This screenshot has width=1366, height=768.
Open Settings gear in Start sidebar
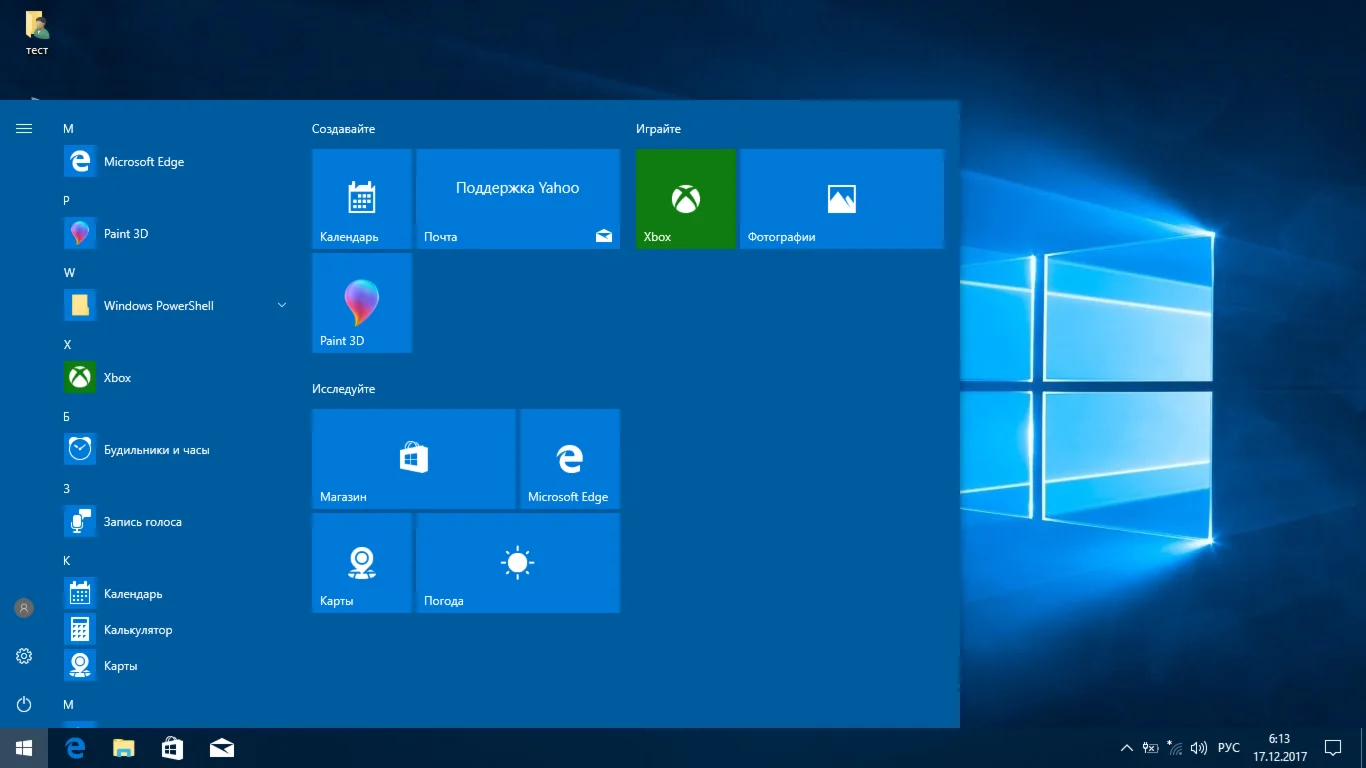[x=24, y=656]
